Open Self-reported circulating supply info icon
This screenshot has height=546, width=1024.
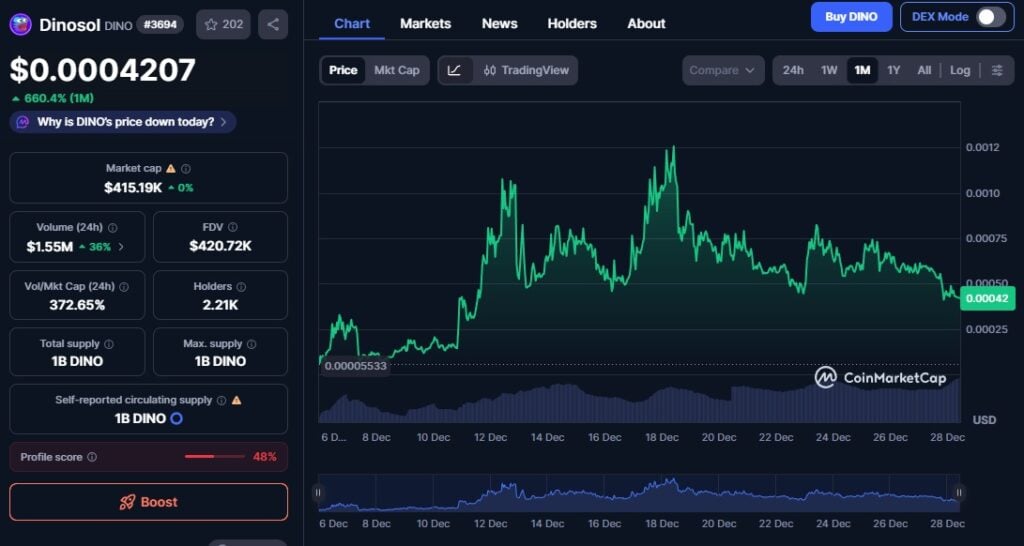pos(221,400)
